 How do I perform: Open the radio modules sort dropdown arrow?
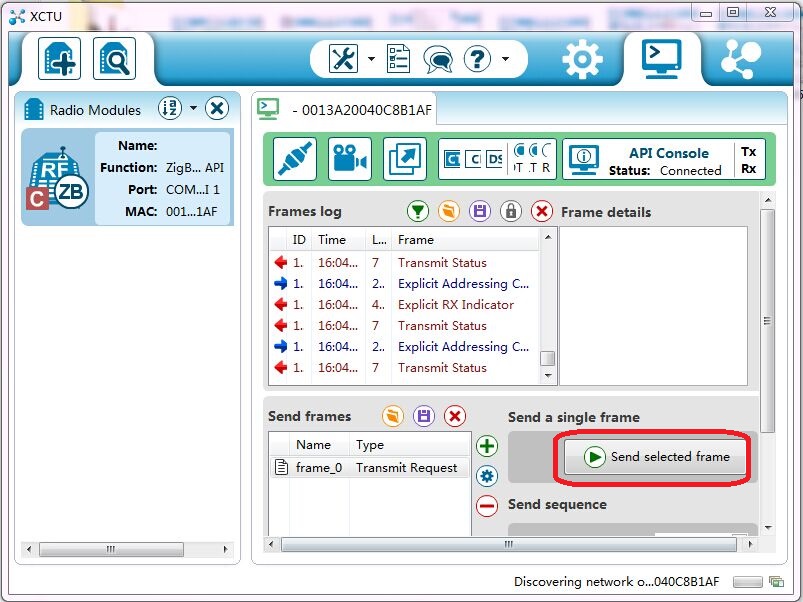click(x=193, y=109)
